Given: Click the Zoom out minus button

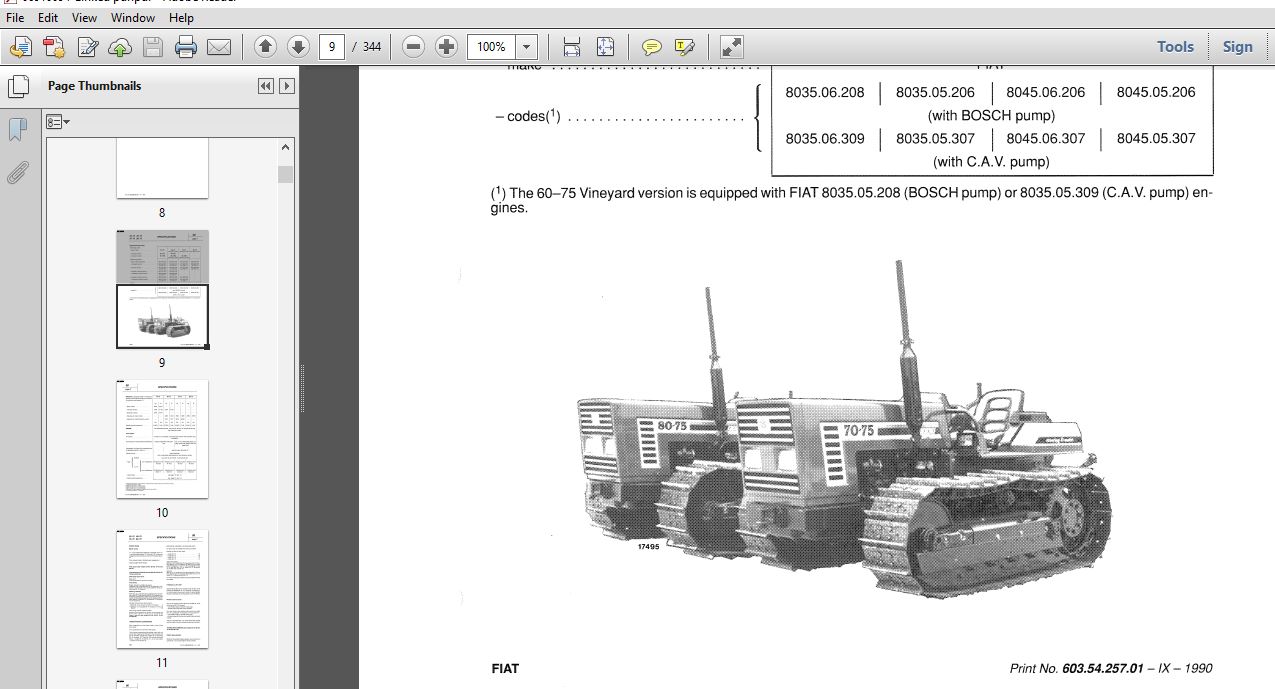Looking at the screenshot, I should pyautogui.click(x=414, y=46).
